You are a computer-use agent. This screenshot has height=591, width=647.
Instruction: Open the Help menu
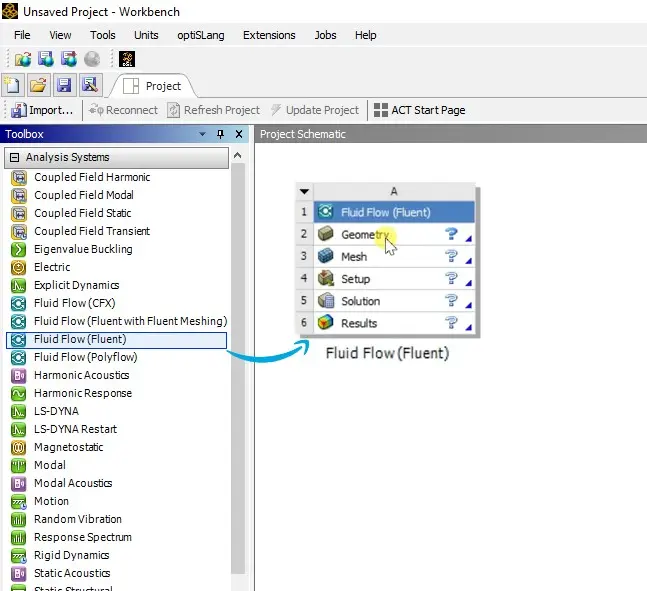pyautogui.click(x=366, y=35)
